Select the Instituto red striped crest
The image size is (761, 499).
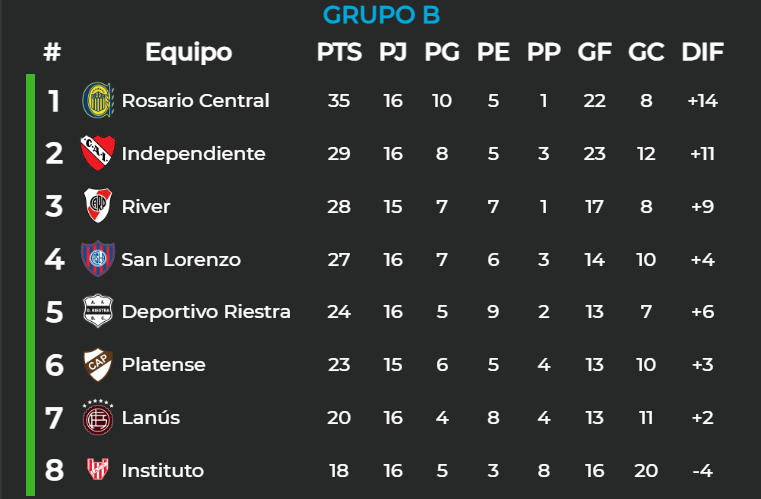[98, 469]
